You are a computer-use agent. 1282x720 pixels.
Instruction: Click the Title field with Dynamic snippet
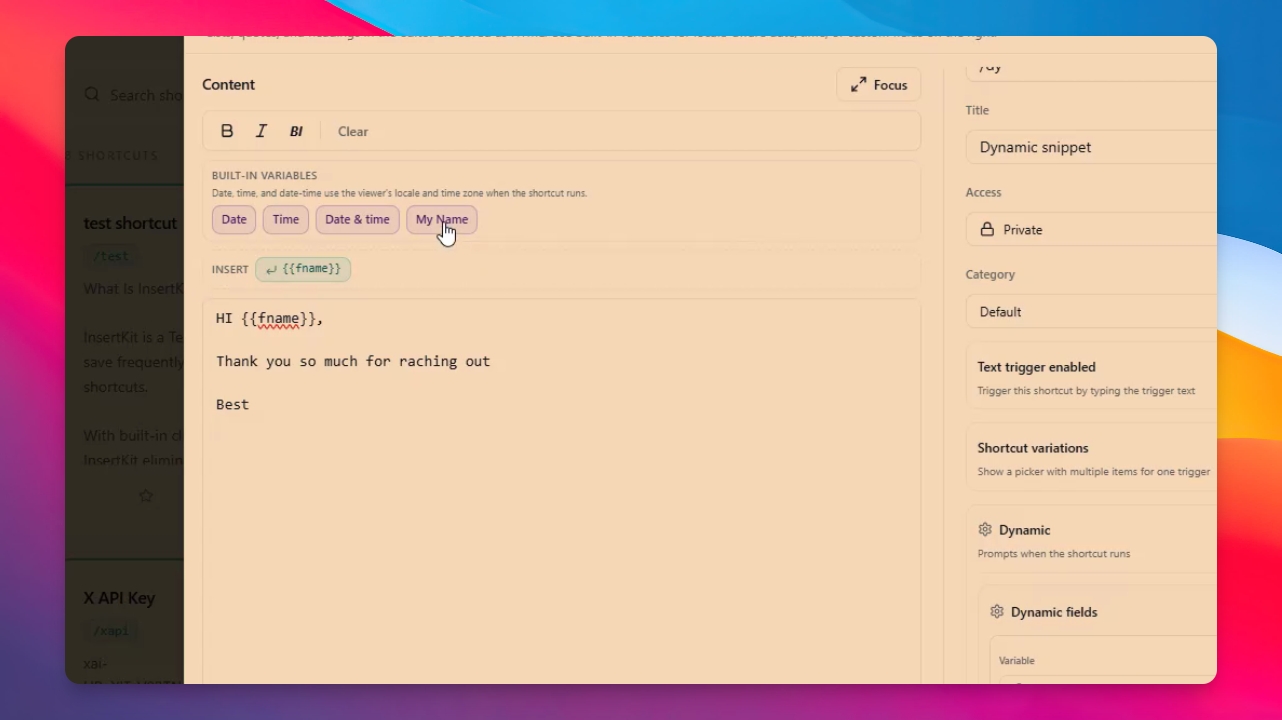point(1091,147)
